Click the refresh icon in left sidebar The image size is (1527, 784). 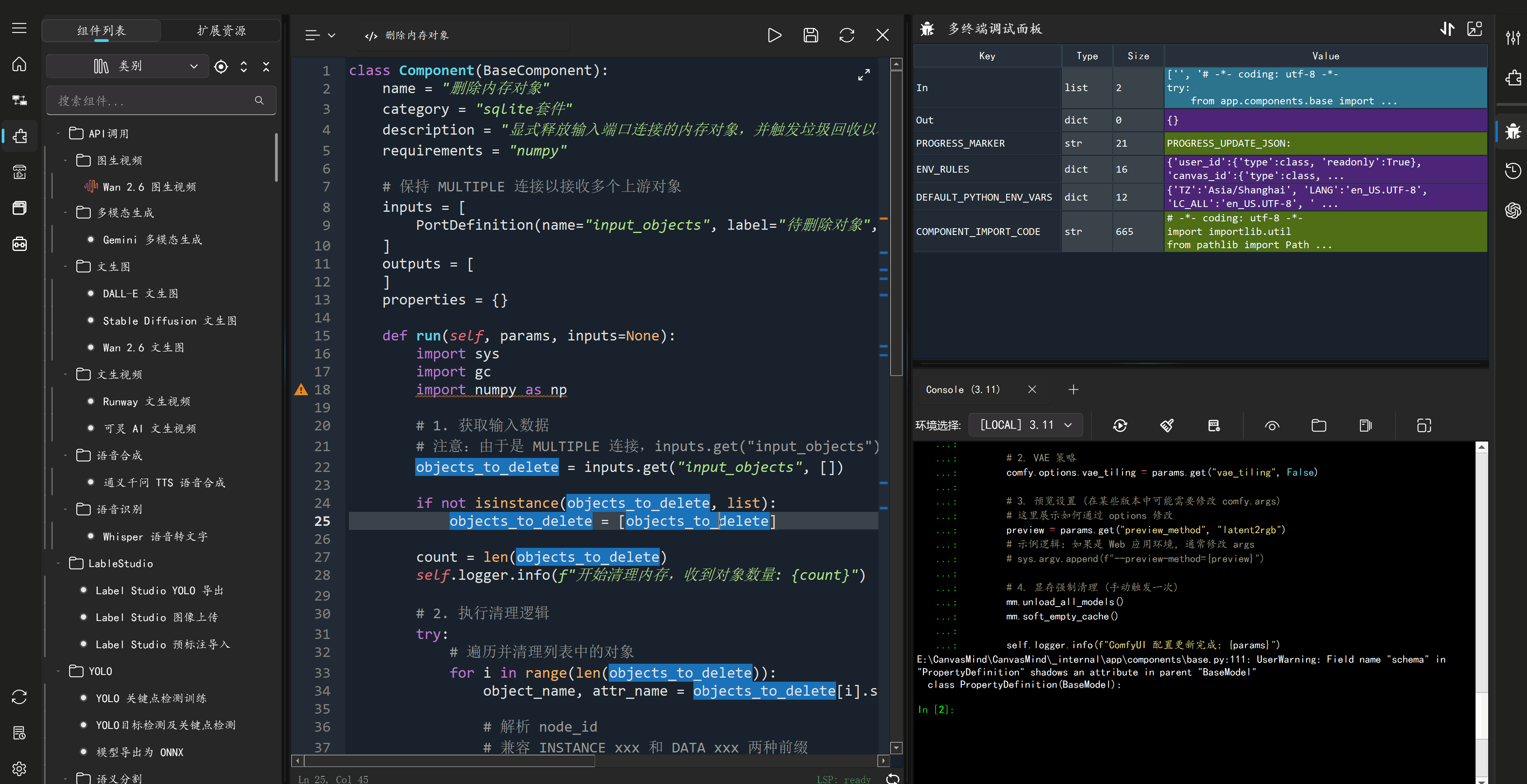point(20,697)
